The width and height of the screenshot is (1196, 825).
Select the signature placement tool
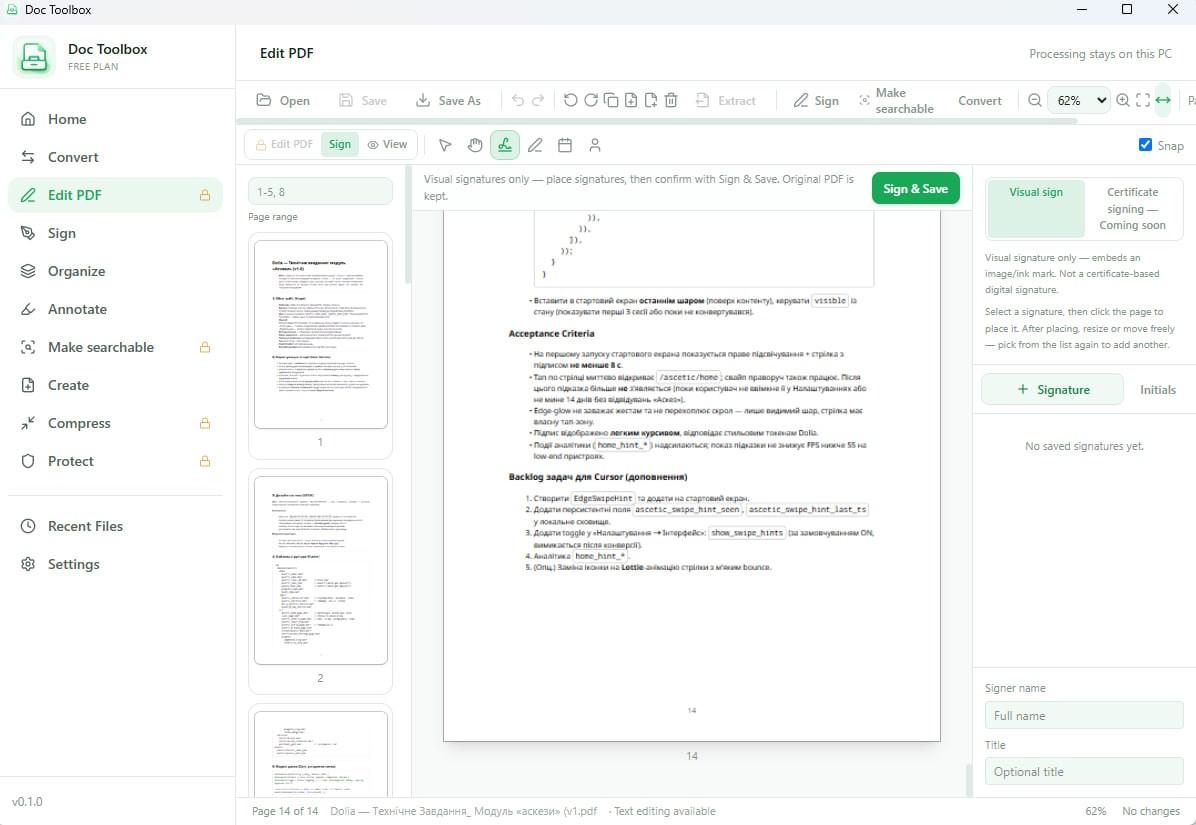[x=505, y=145]
